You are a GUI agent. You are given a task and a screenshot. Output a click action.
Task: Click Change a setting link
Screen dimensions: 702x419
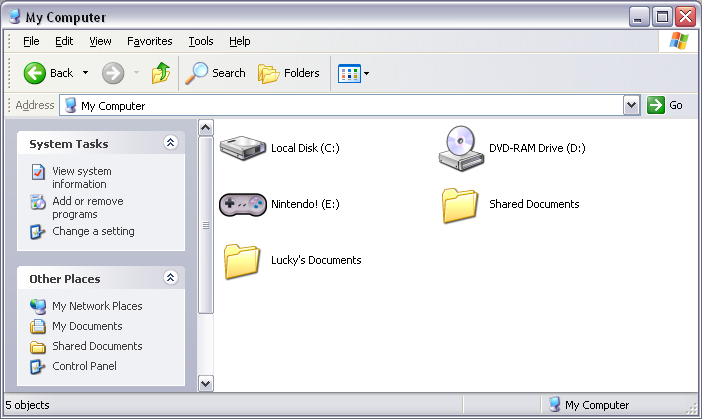pyautogui.click(x=93, y=231)
